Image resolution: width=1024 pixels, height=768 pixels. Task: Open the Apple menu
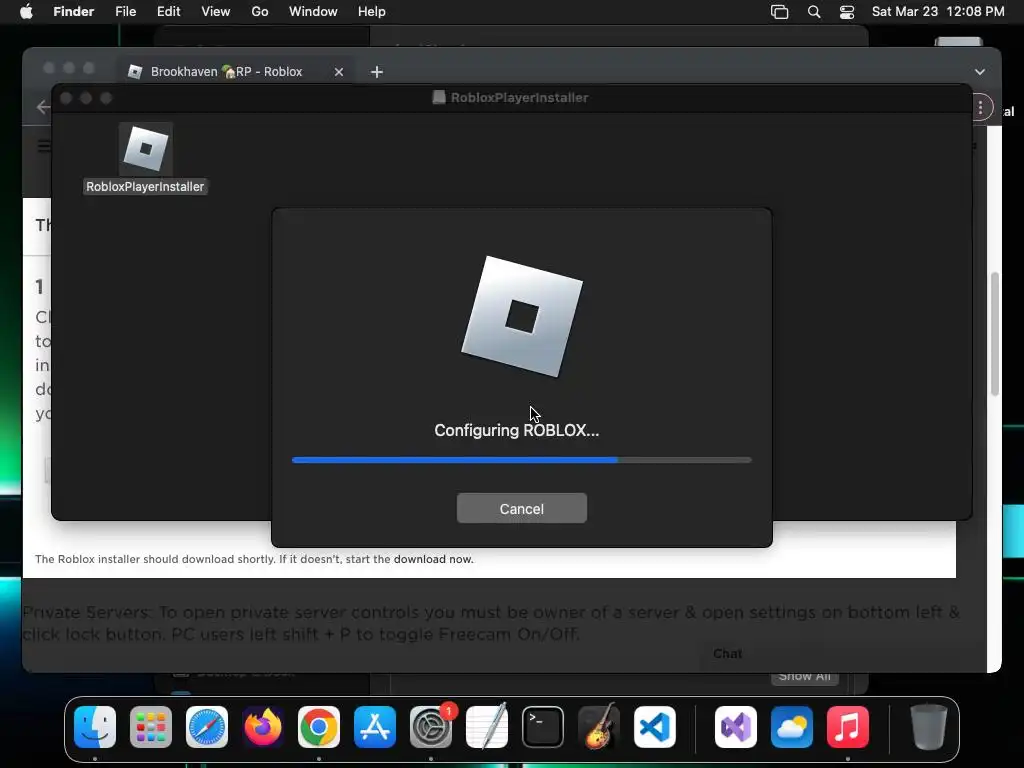pos(26,12)
